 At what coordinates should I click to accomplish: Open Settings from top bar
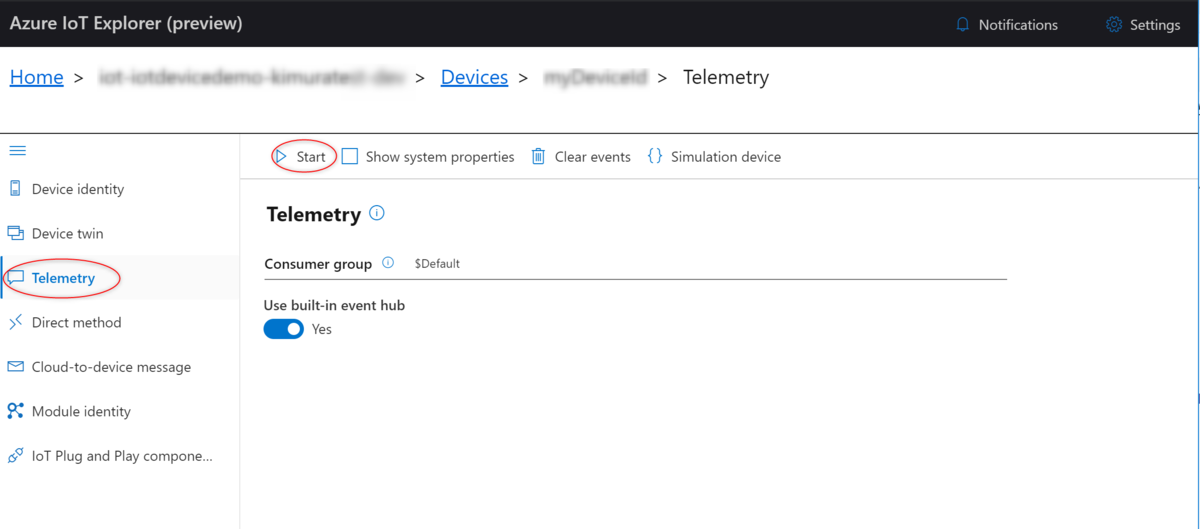pos(1143,25)
